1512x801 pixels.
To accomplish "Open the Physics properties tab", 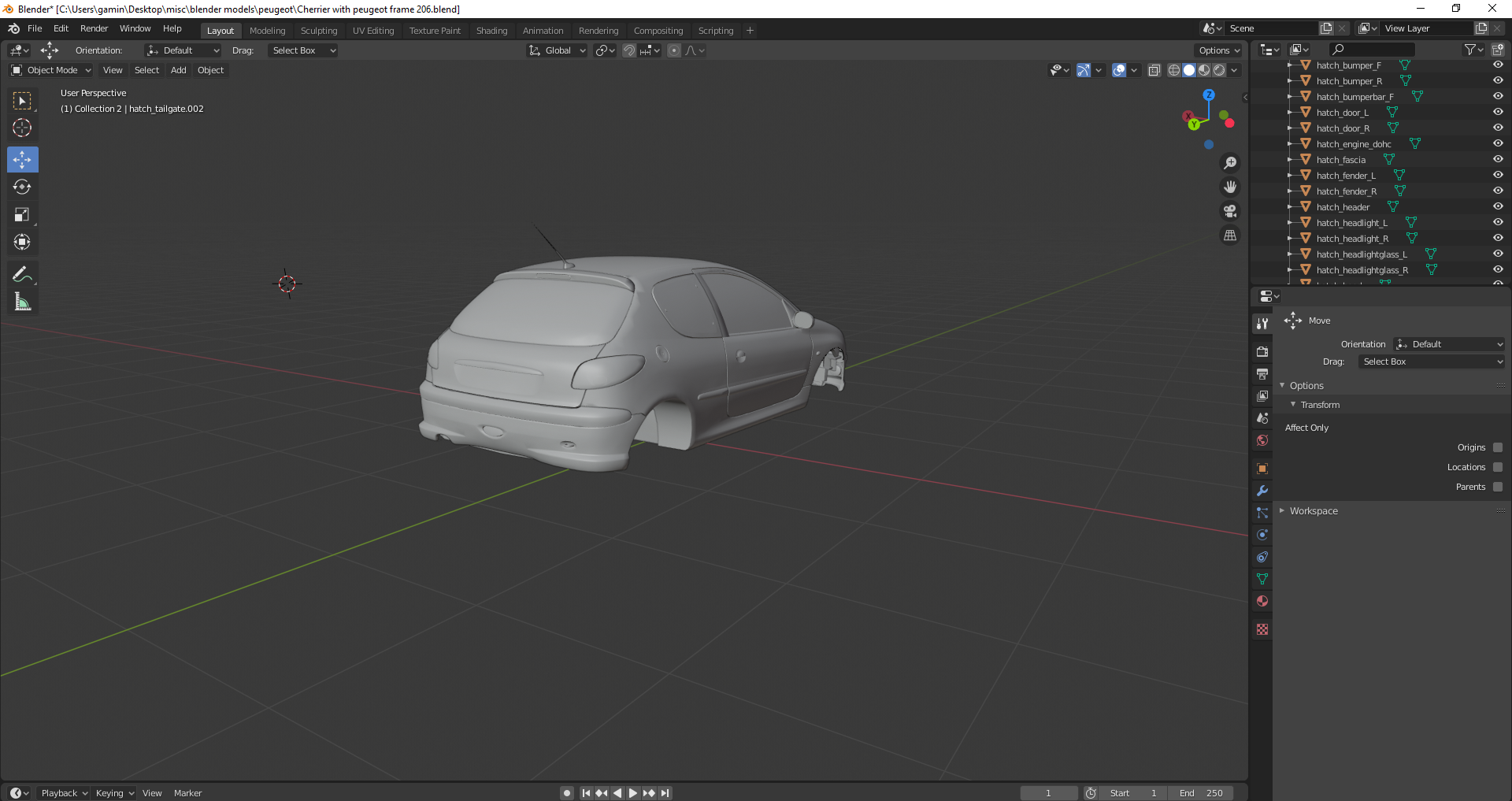I will (x=1262, y=535).
